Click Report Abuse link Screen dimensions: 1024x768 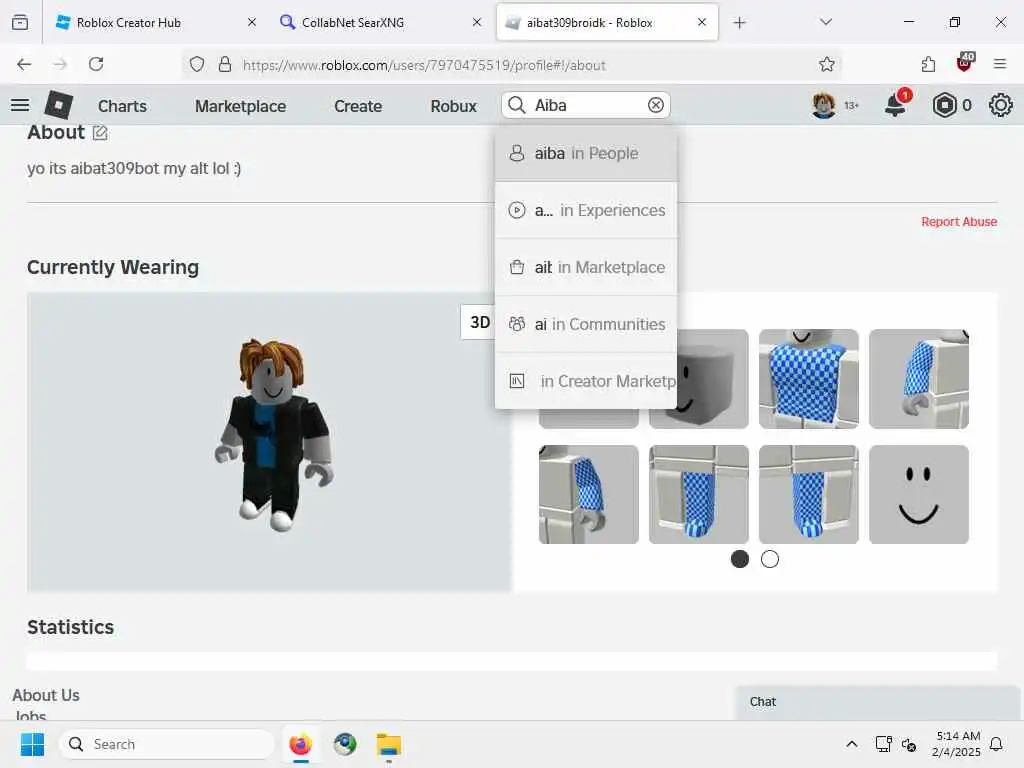tap(959, 221)
